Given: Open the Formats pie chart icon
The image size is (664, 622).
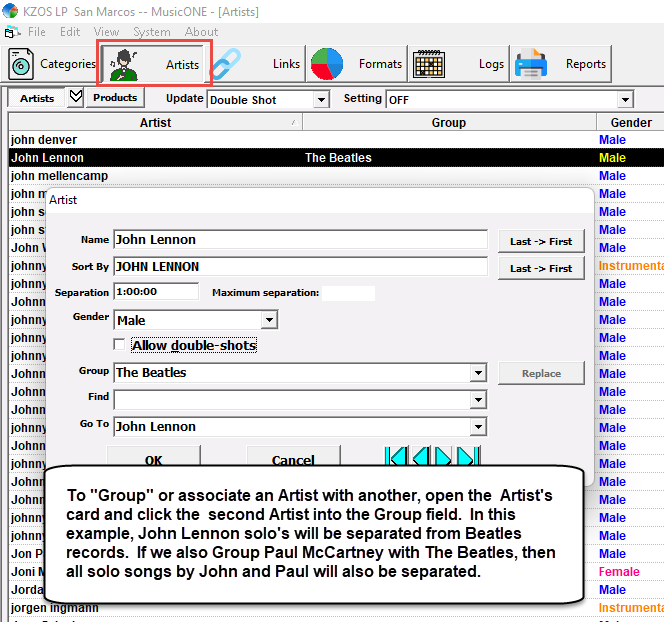Looking at the screenshot, I should 326,64.
